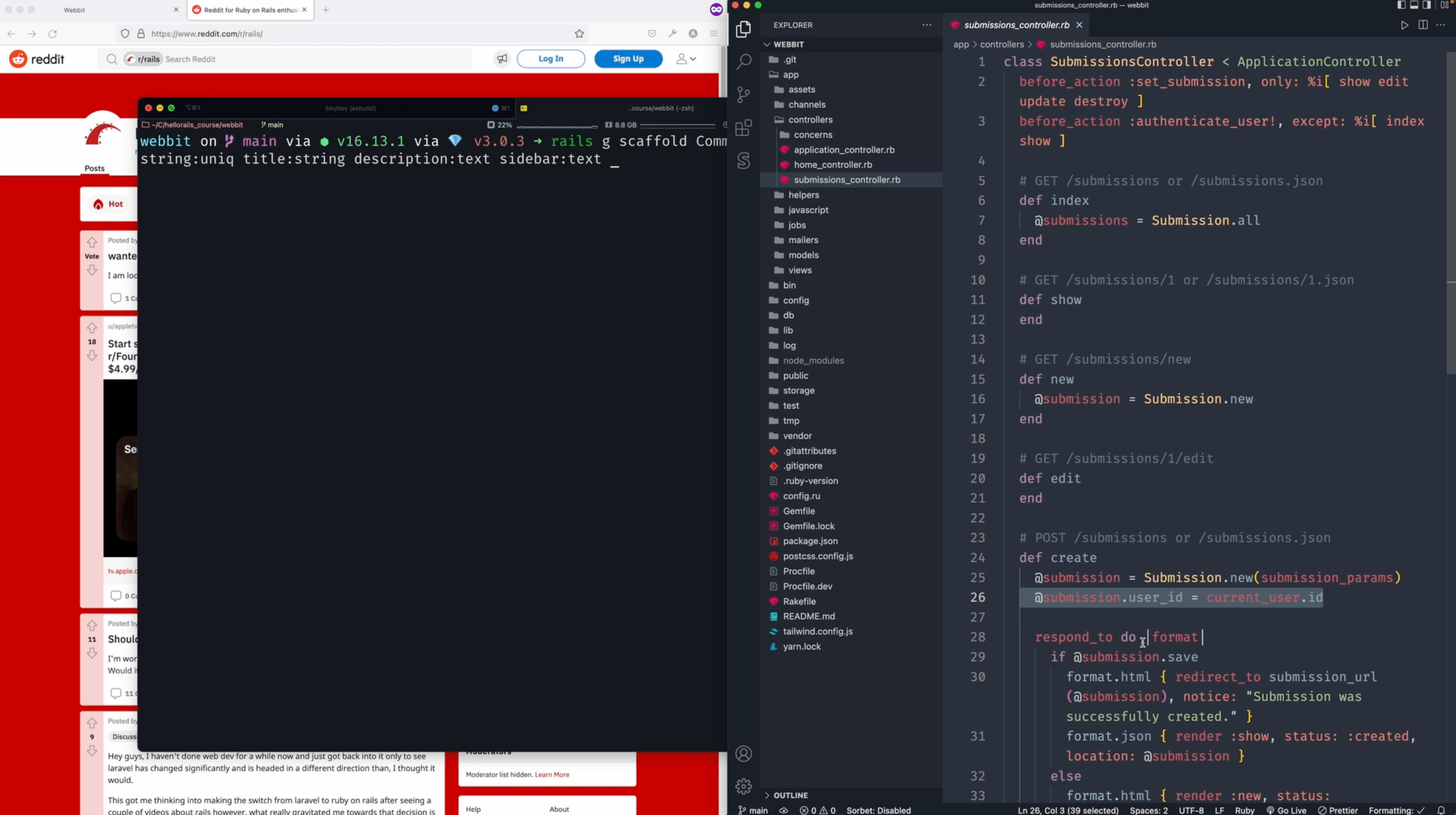The width and height of the screenshot is (1456, 815).
Task: Reload the Reddit page
Action: [52, 34]
